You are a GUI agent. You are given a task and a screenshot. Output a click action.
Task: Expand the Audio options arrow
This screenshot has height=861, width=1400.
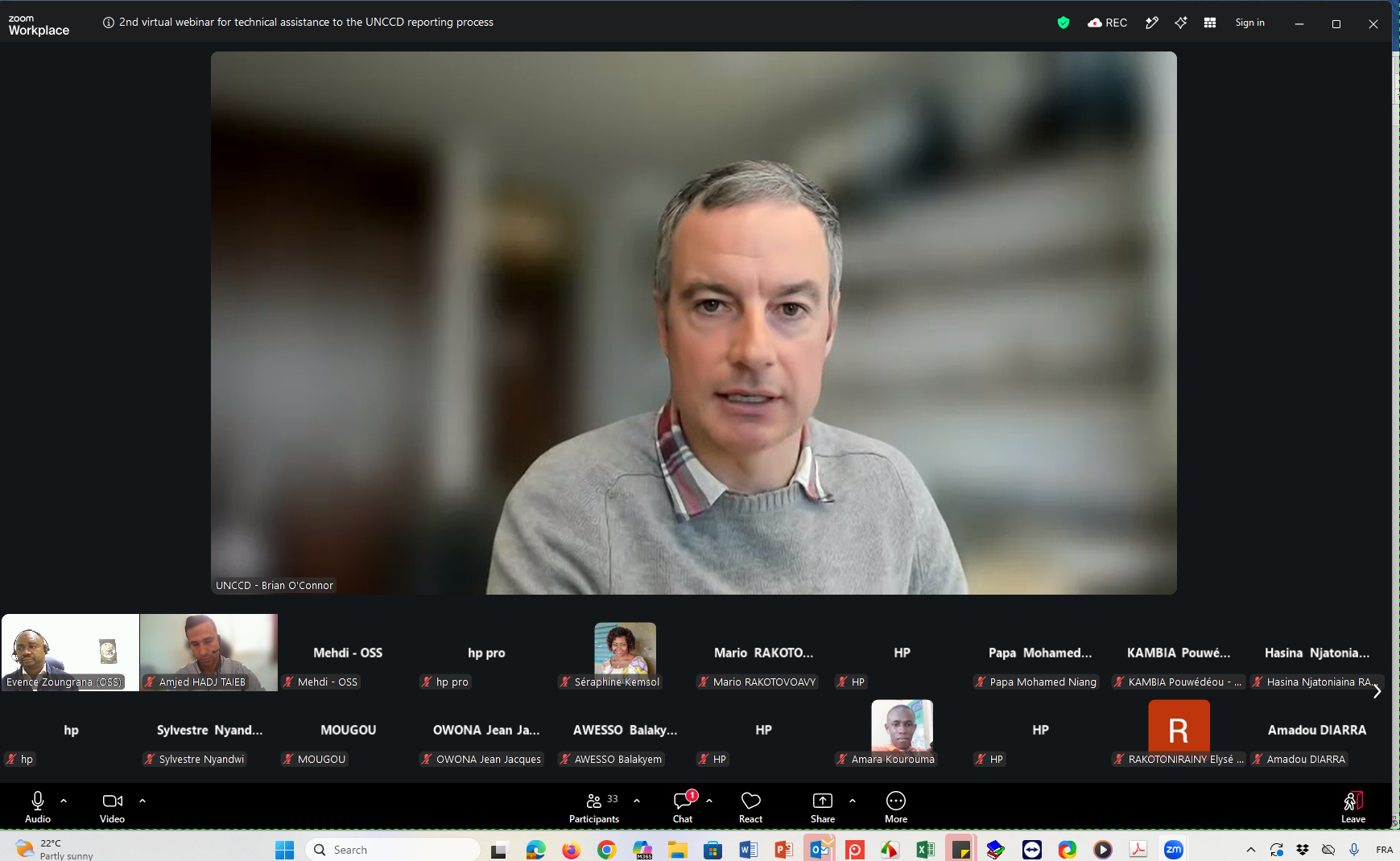(x=64, y=801)
